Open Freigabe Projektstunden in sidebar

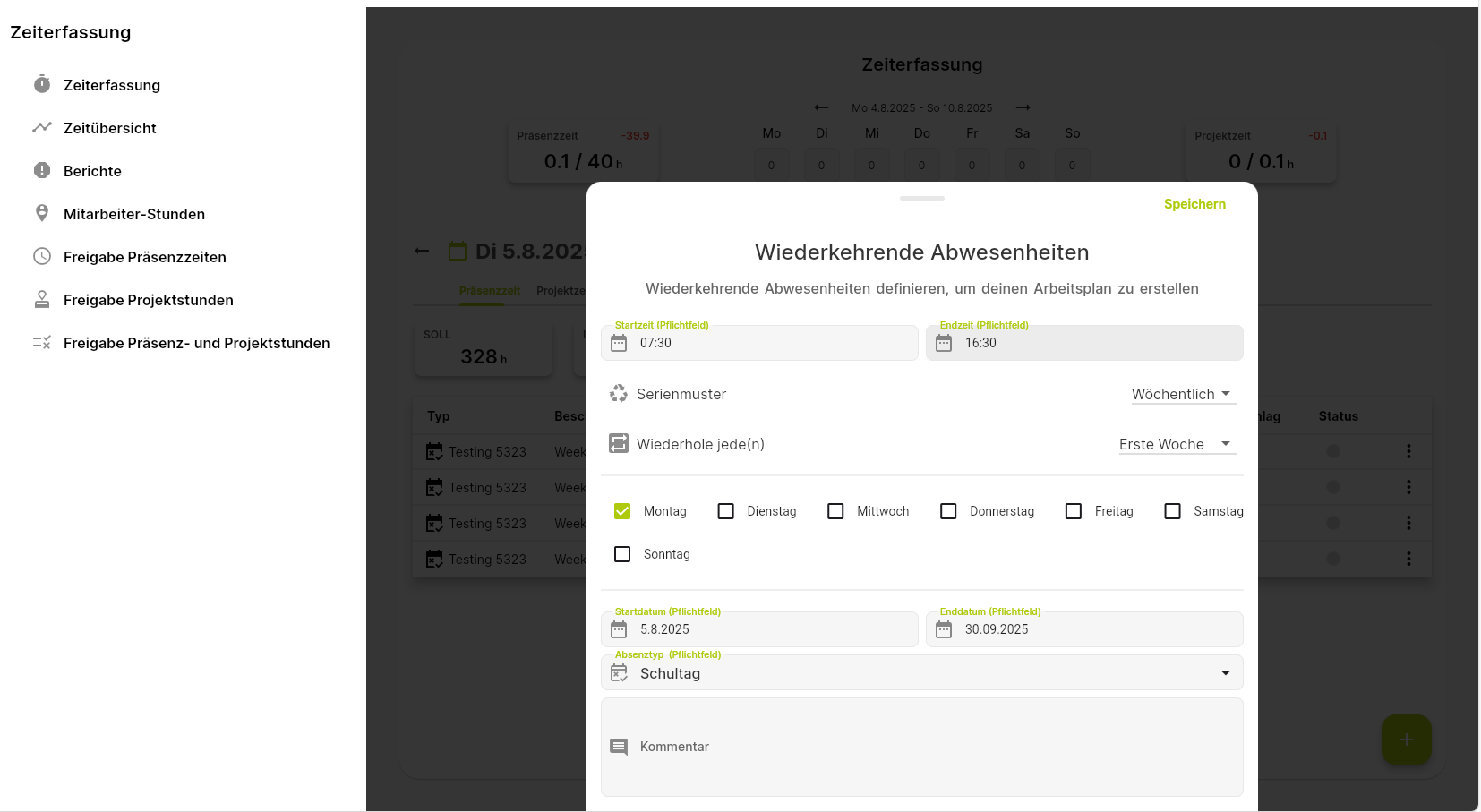[149, 300]
